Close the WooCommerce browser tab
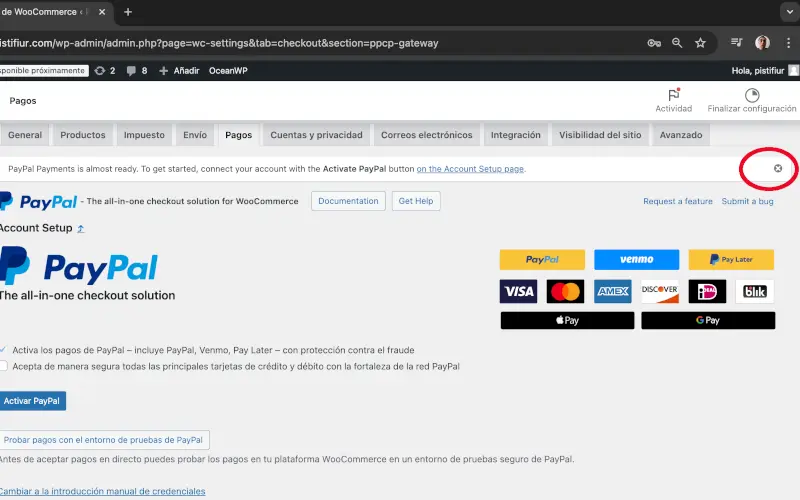The width and height of the screenshot is (800, 500). [x=102, y=12]
